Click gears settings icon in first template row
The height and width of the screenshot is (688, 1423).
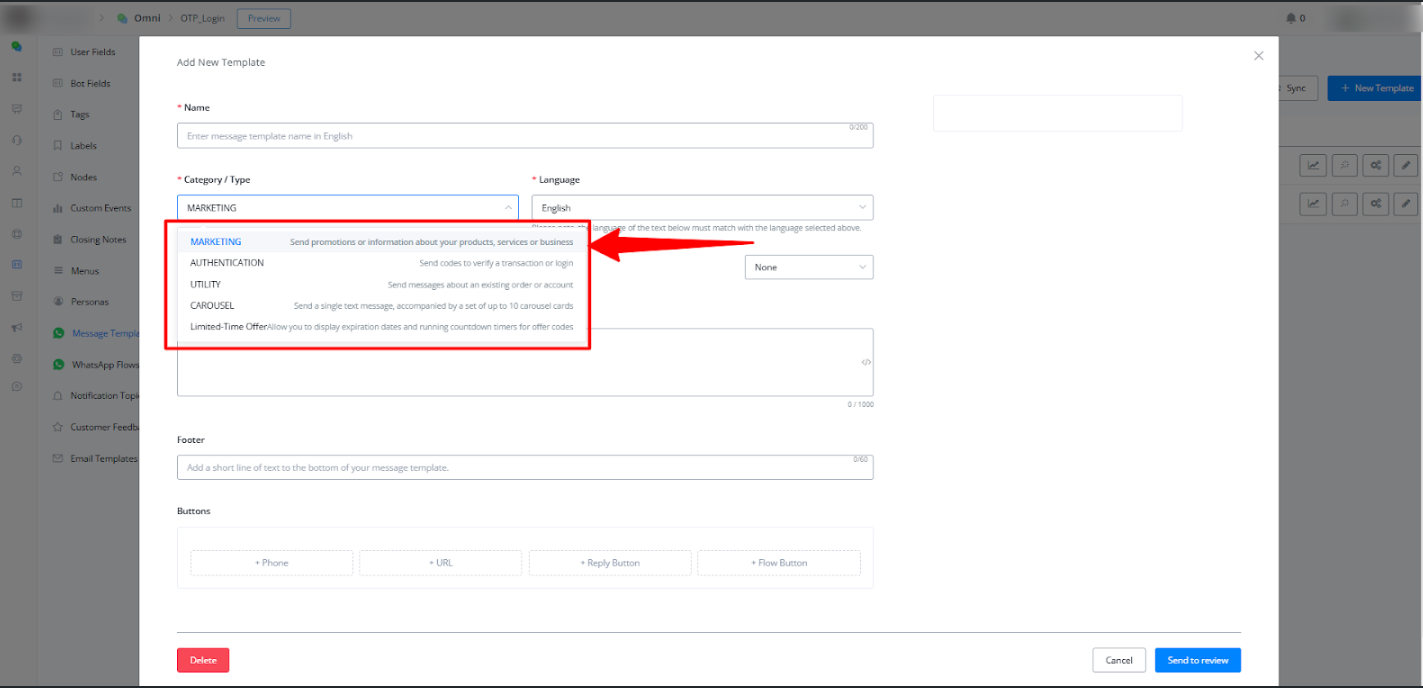tap(1376, 166)
